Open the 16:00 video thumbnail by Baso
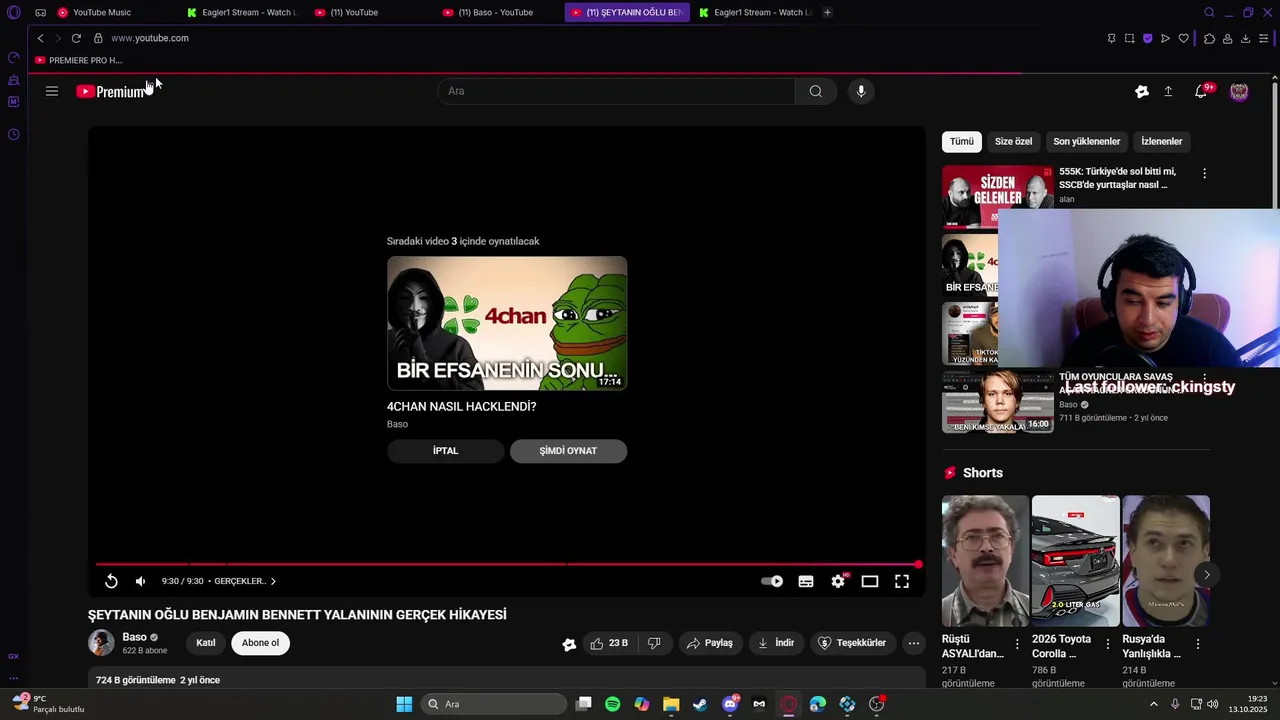Image resolution: width=1280 pixels, height=720 pixels. (998, 402)
